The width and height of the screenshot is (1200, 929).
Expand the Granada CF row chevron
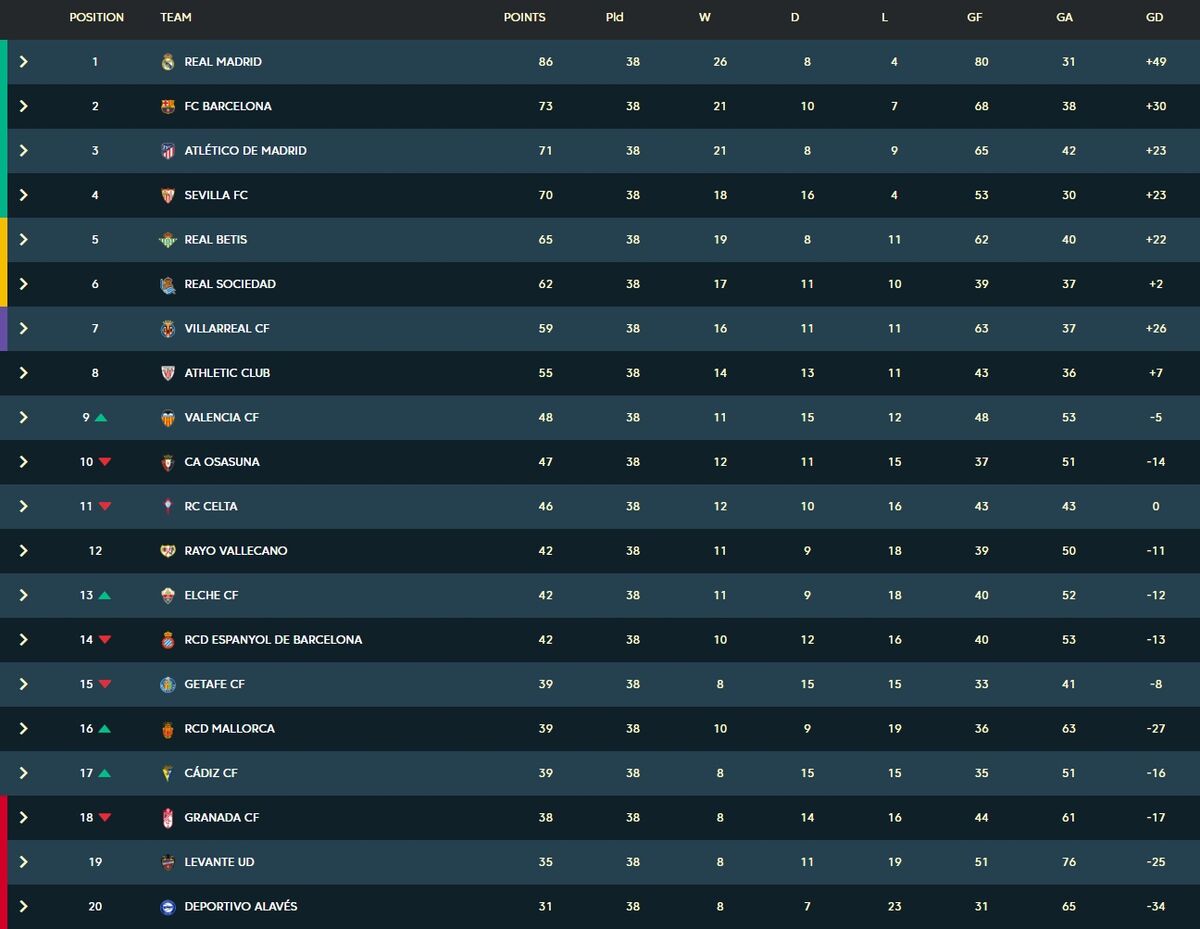point(23,818)
